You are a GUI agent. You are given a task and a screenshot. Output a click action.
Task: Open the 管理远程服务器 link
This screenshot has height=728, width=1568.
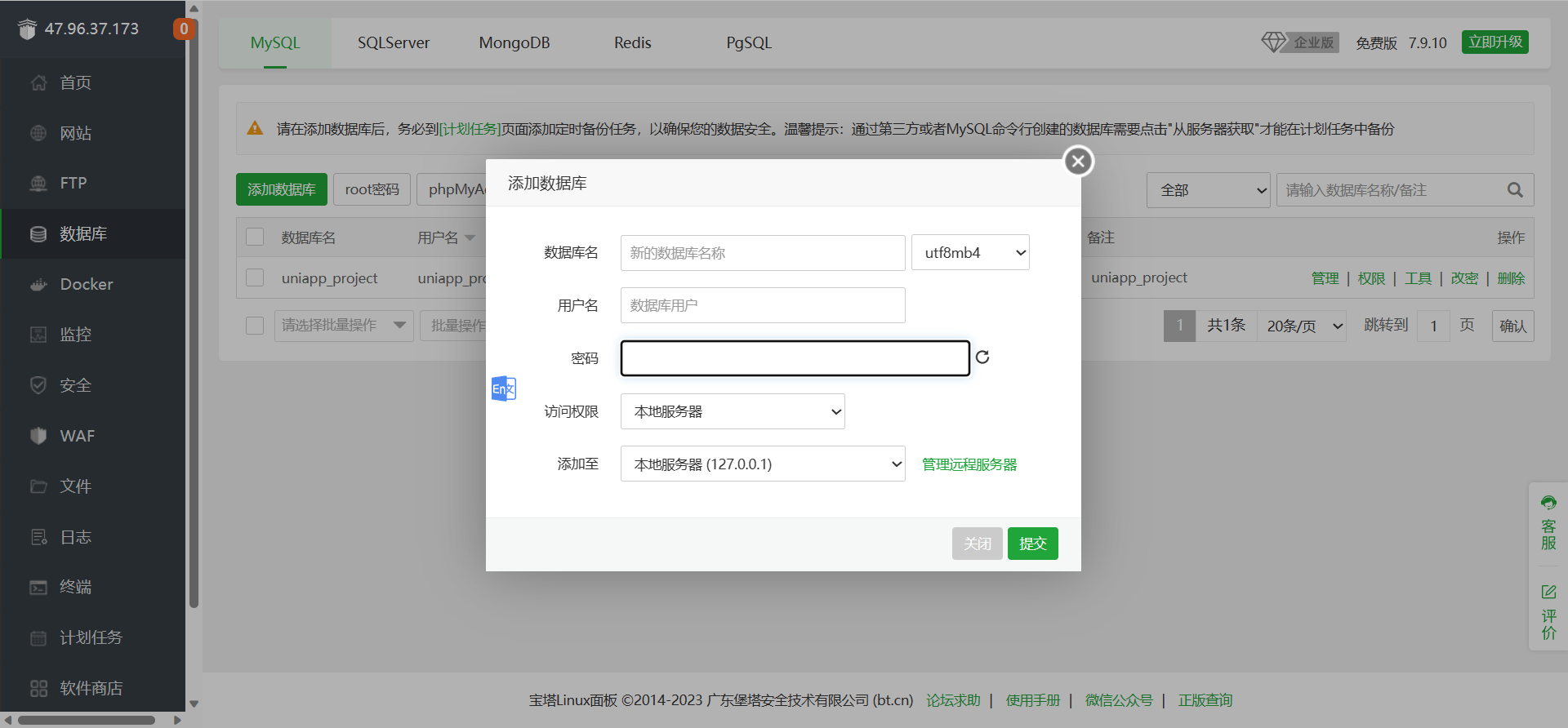pyautogui.click(x=969, y=464)
